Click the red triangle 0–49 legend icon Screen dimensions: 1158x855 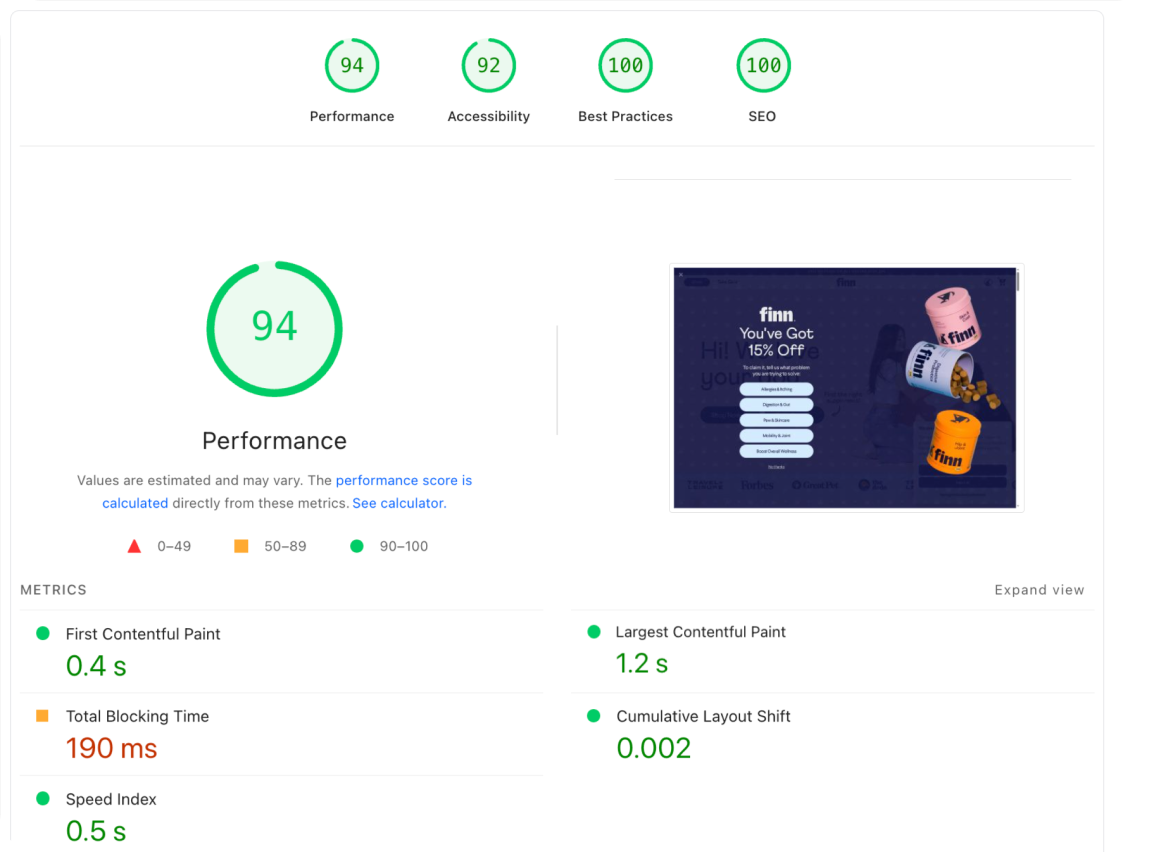[x=134, y=546]
